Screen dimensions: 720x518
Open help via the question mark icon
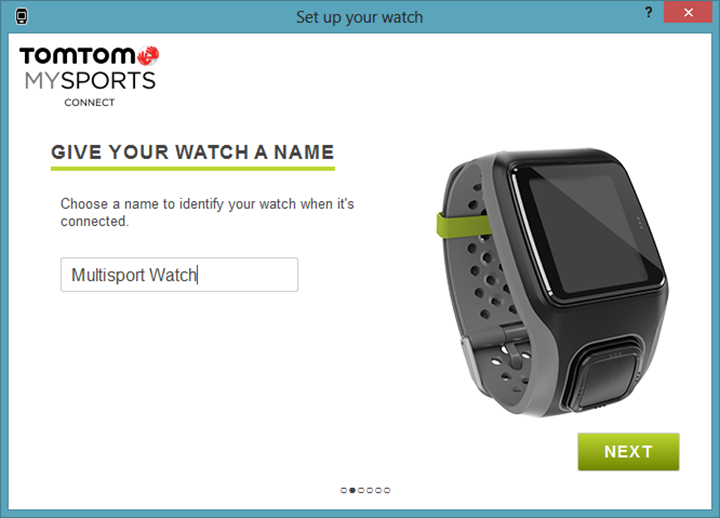648,12
